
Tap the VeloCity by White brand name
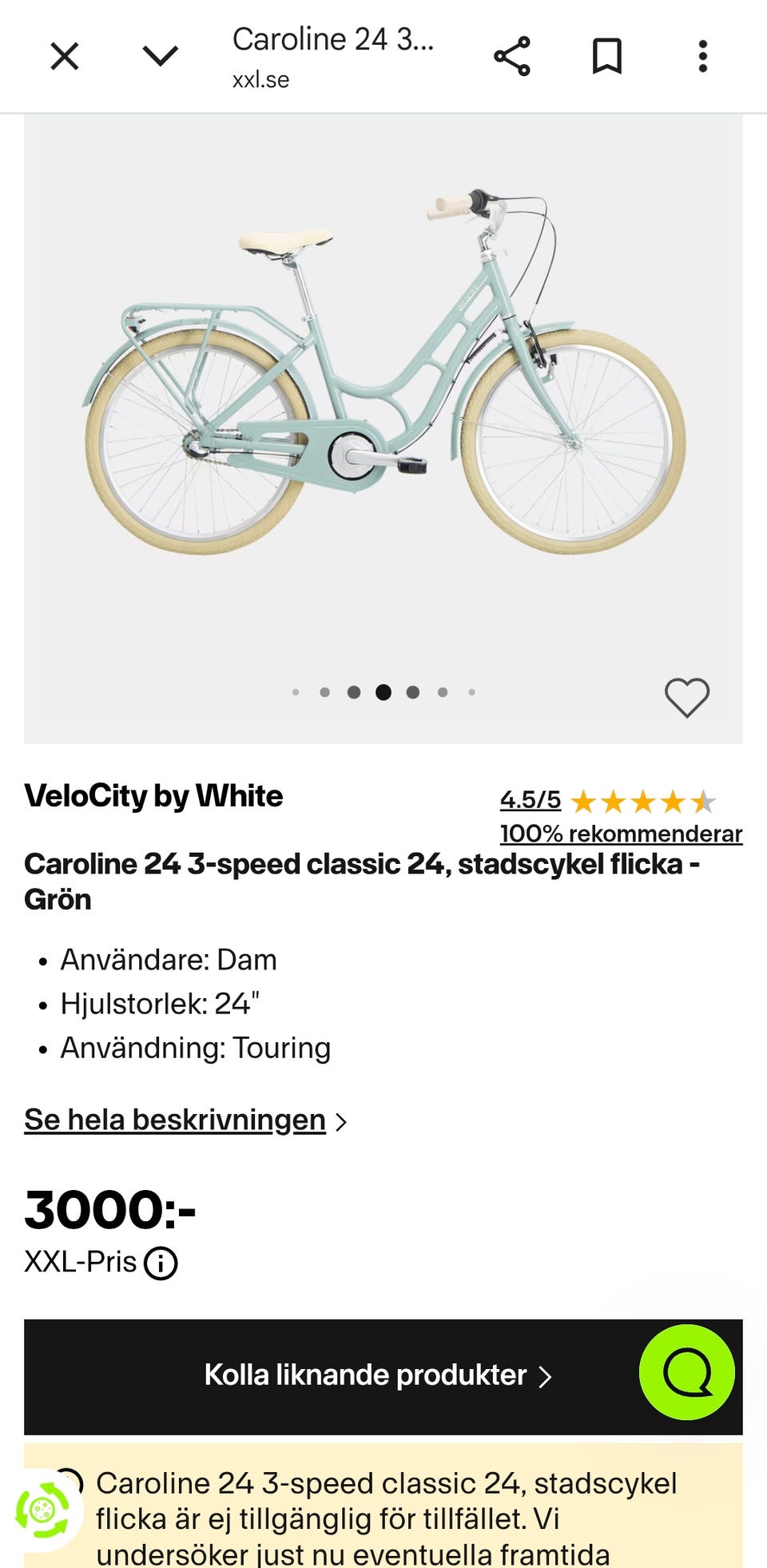[x=153, y=796]
